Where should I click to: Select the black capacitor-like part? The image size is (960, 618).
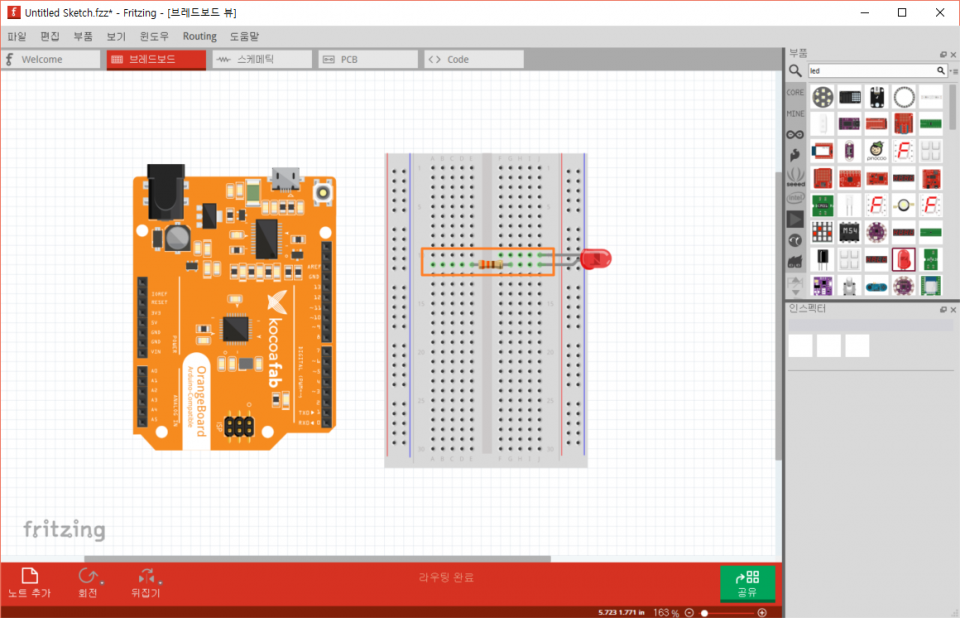[822, 259]
